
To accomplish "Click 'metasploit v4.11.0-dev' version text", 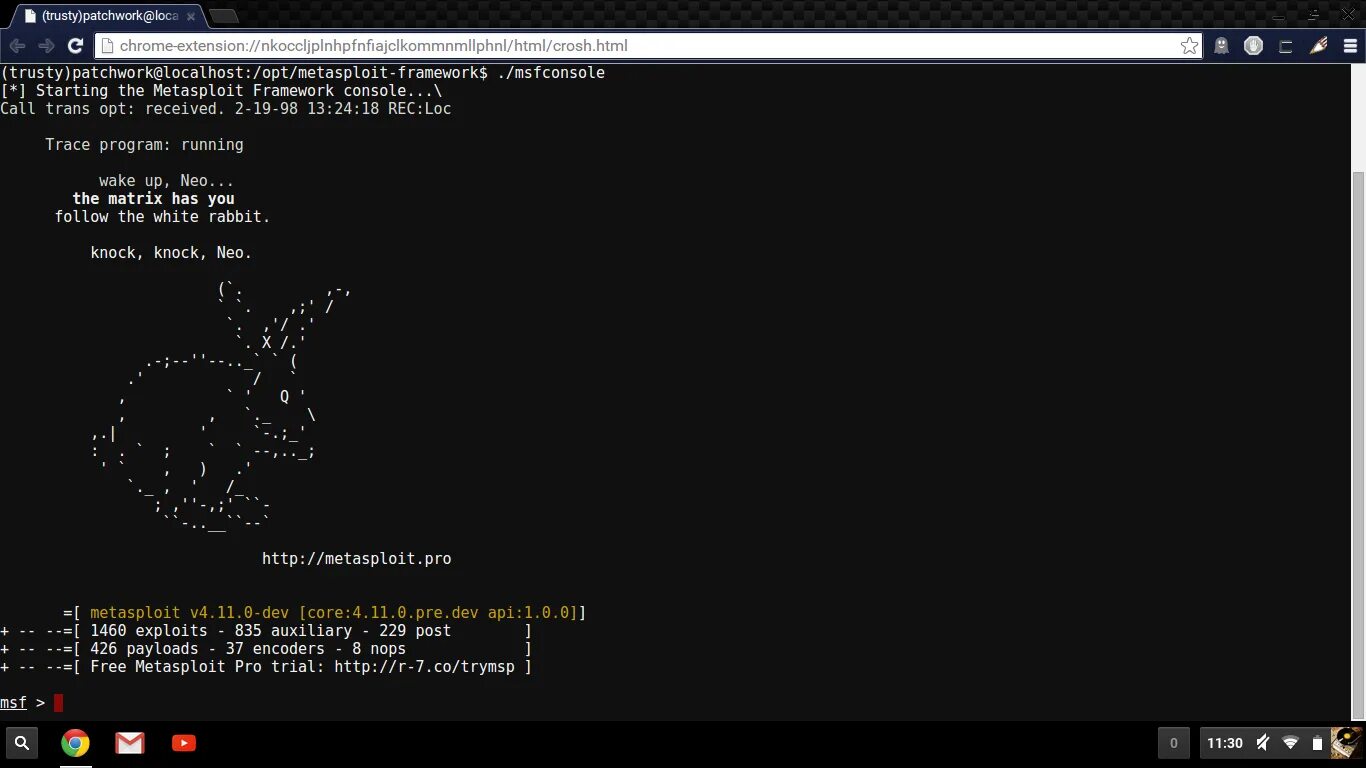I will [190, 613].
